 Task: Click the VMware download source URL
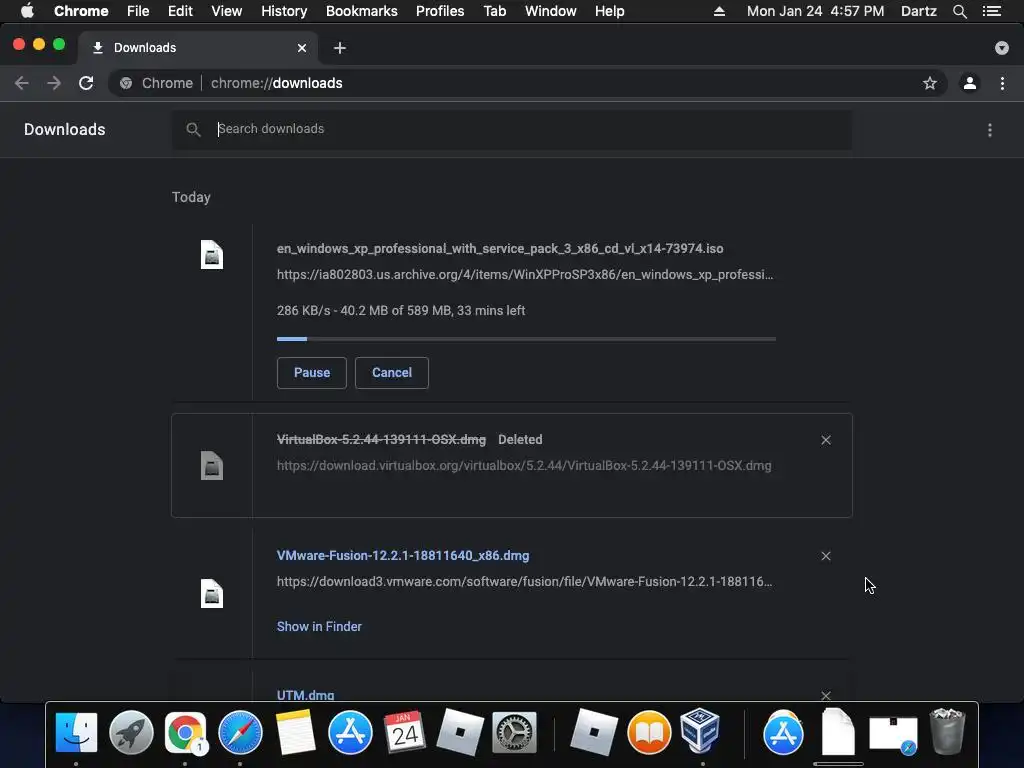pos(524,582)
